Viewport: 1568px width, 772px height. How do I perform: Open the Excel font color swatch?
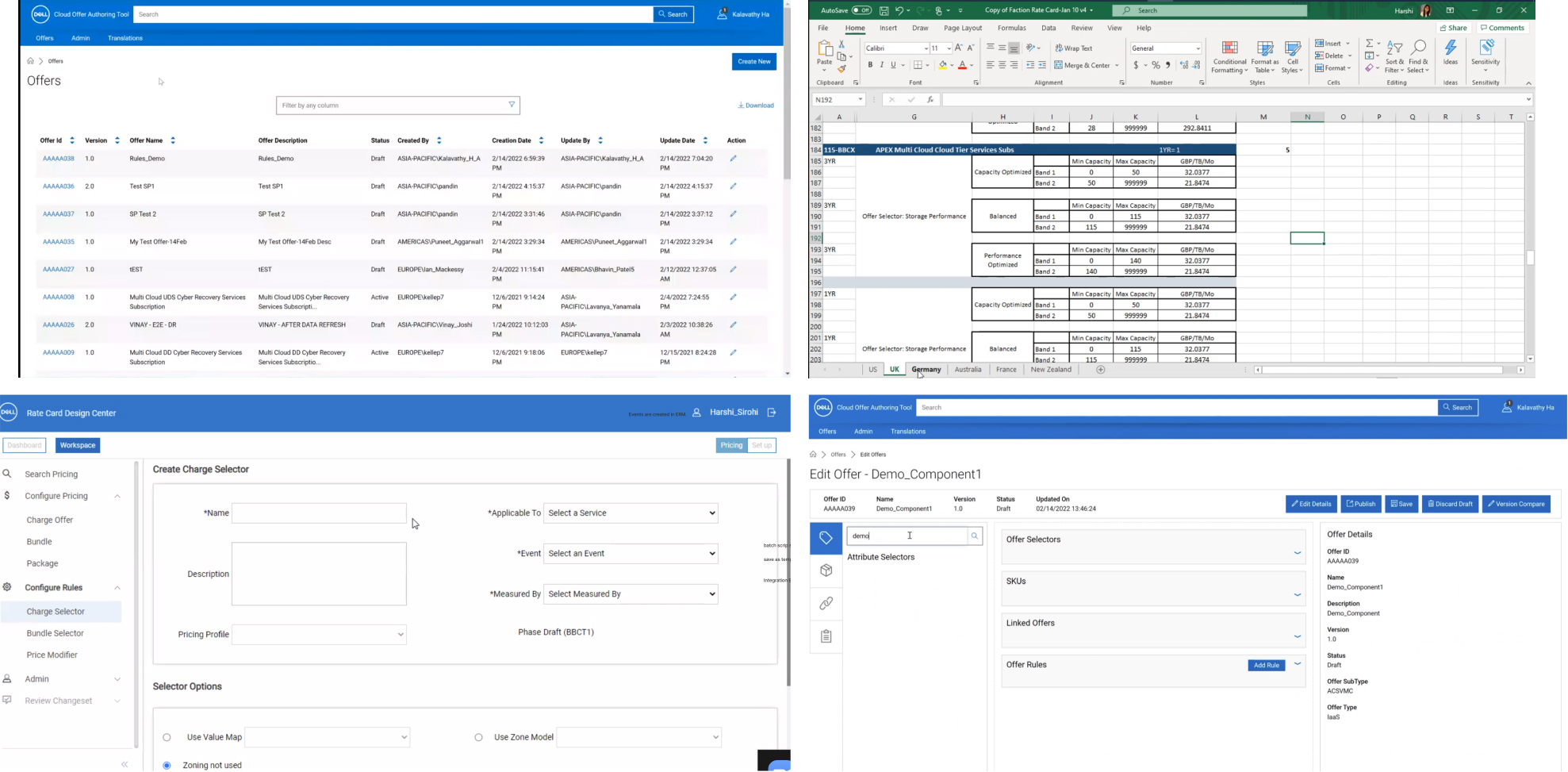click(x=962, y=65)
